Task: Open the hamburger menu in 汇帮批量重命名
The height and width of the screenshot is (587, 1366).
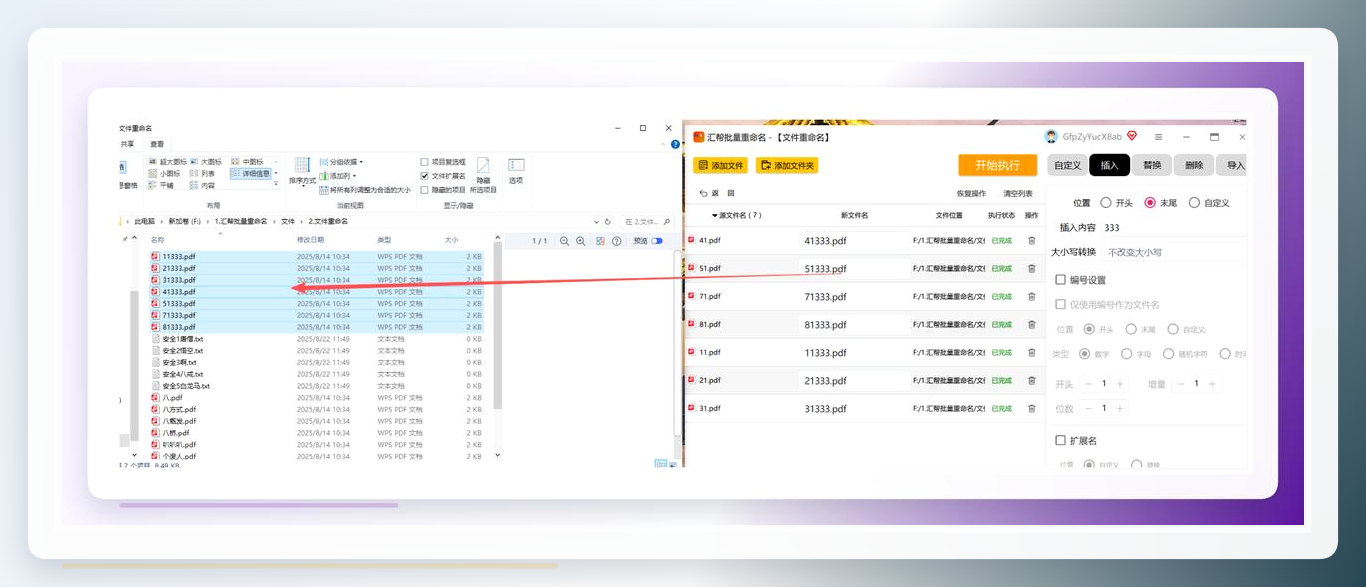Action: click(1159, 137)
